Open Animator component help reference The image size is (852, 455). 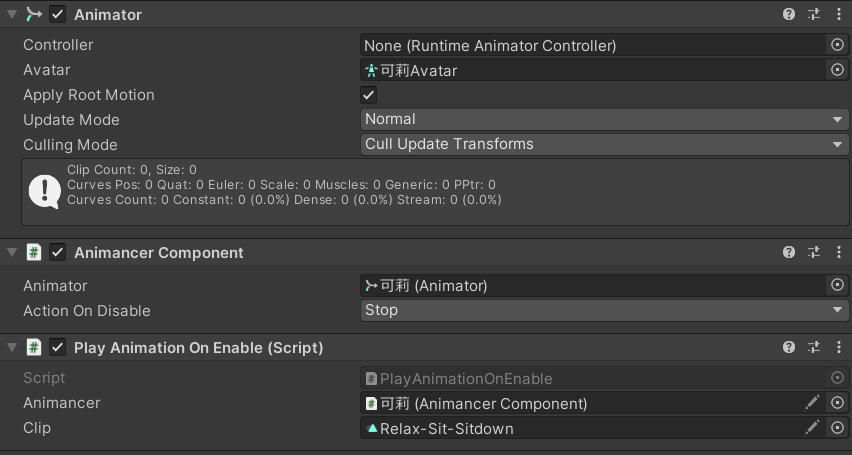click(789, 14)
